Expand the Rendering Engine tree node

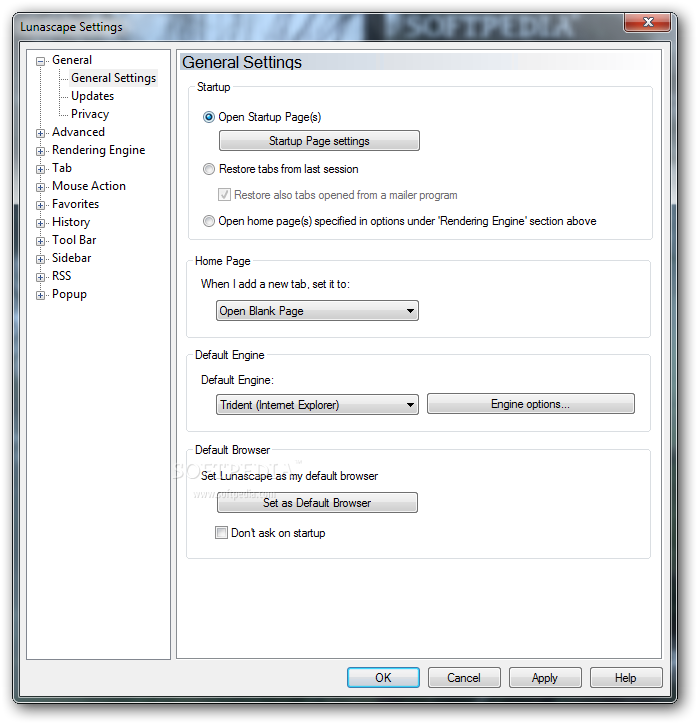pyautogui.click(x=41, y=151)
